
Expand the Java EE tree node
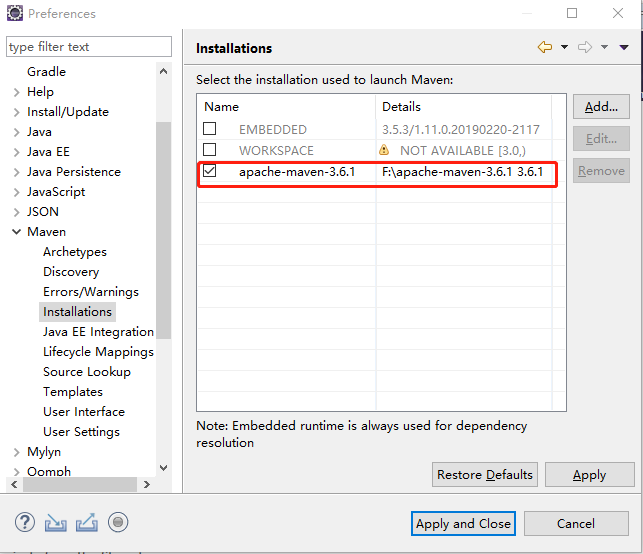[x=16, y=152]
